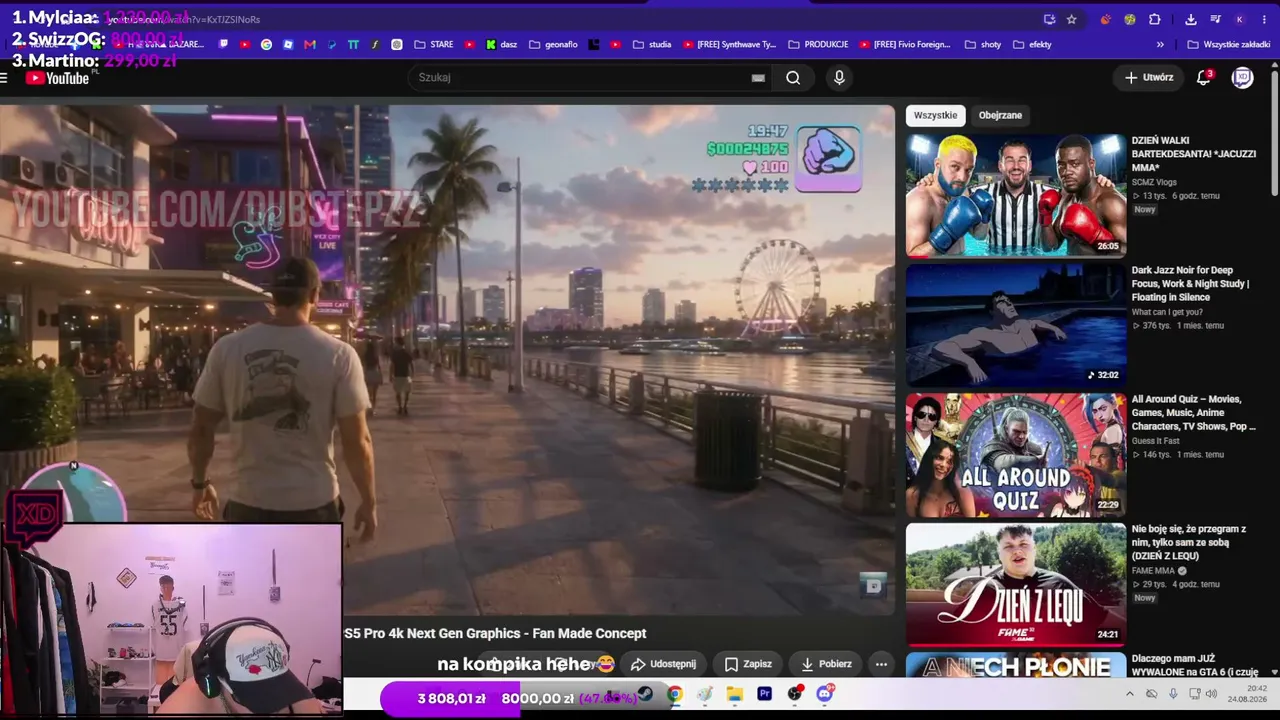Open the YouTube account avatar menu
The width and height of the screenshot is (1280, 720).
tap(1242, 77)
